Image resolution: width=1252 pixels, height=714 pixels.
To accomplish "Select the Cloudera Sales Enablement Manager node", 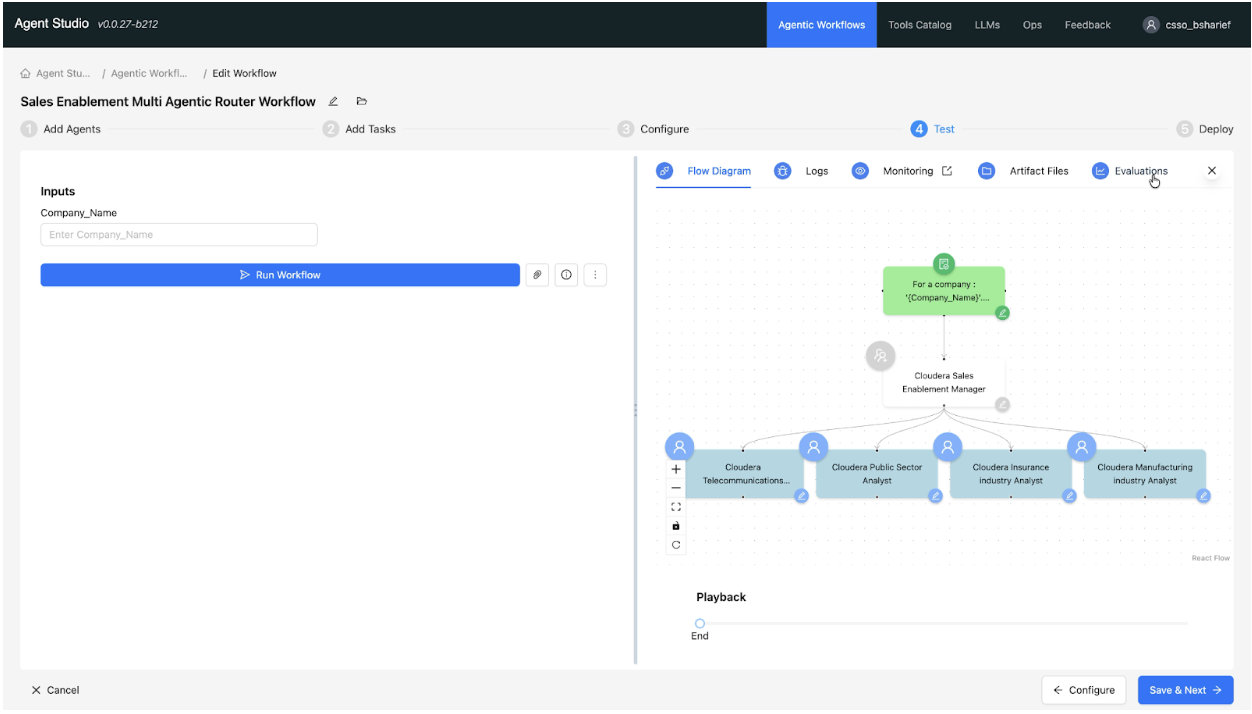I will (x=943, y=383).
